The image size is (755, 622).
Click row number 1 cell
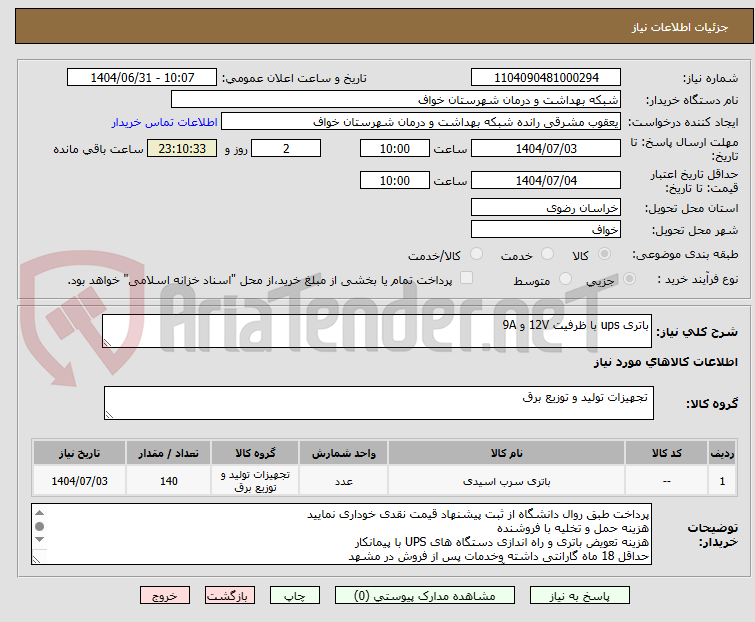722,480
